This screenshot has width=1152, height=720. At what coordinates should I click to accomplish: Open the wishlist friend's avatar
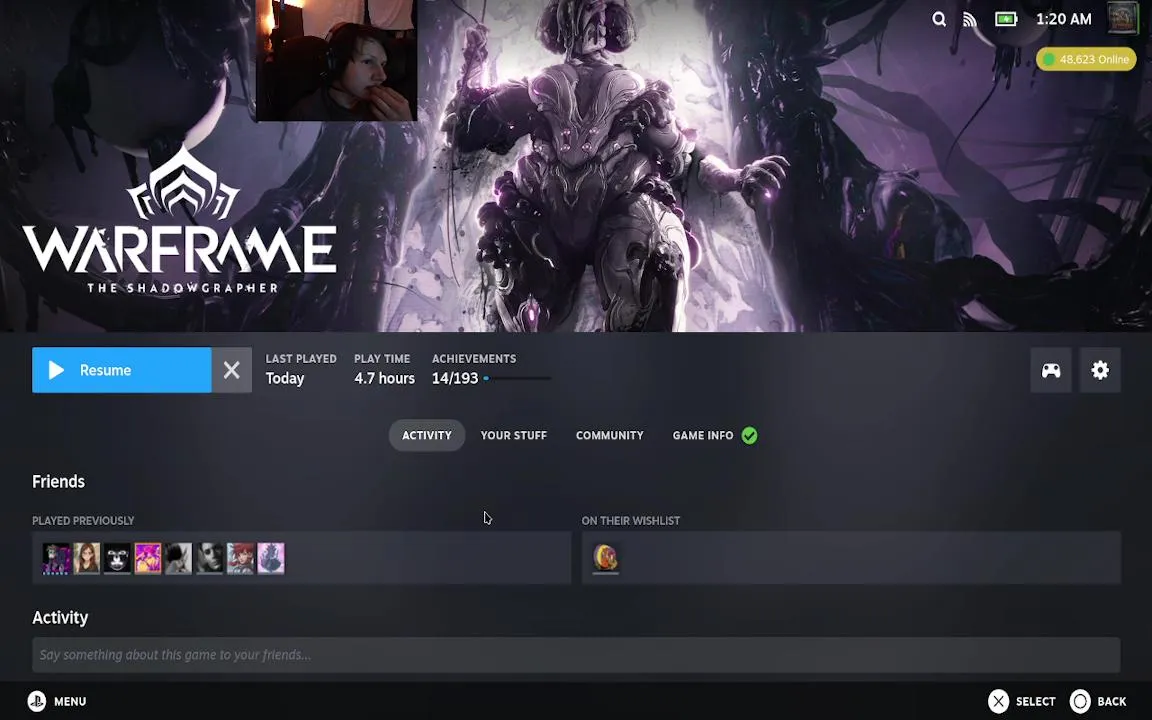(x=606, y=558)
